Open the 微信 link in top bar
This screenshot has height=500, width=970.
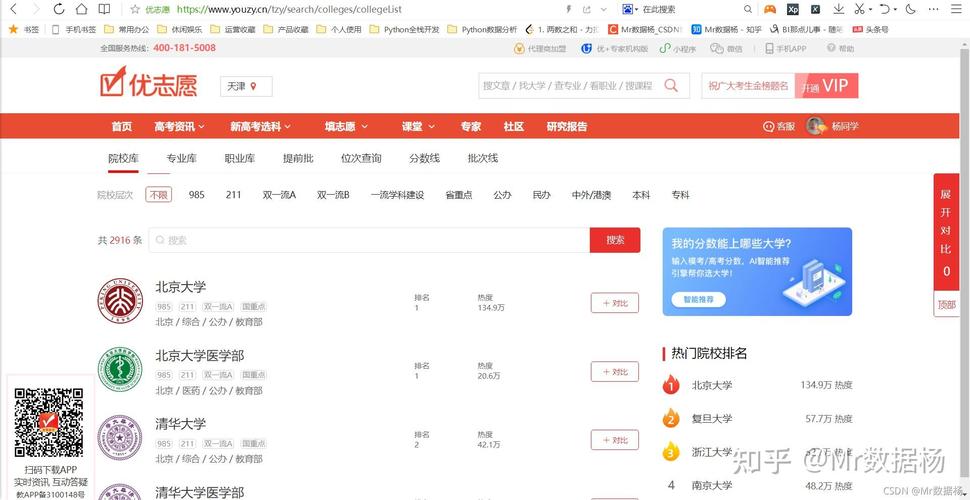pos(726,48)
